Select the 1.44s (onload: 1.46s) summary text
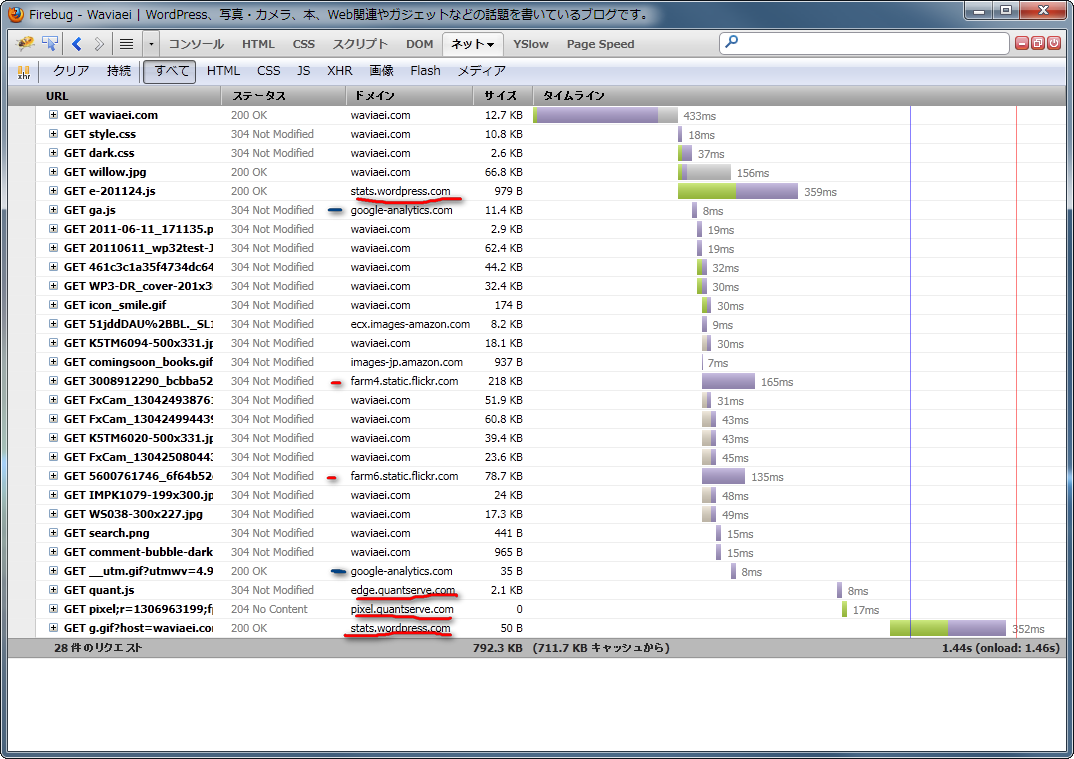Image resolution: width=1074 pixels, height=759 pixels. click(1001, 648)
